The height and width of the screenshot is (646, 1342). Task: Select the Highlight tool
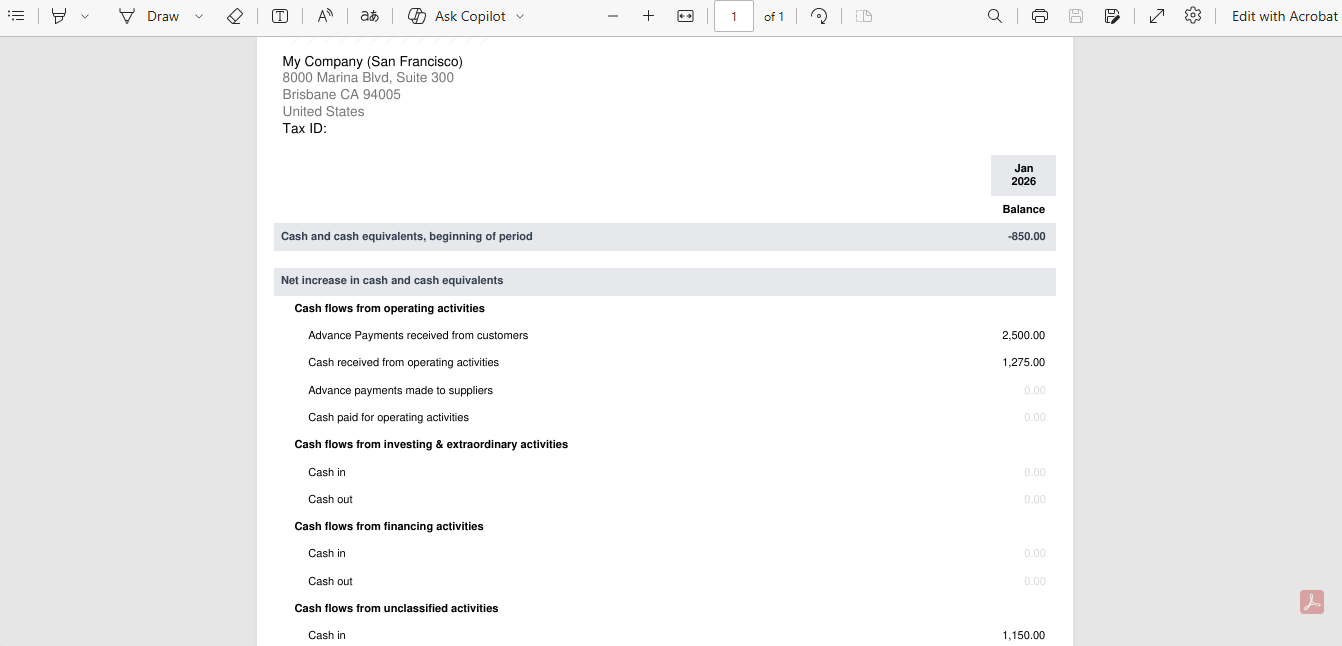tap(59, 16)
